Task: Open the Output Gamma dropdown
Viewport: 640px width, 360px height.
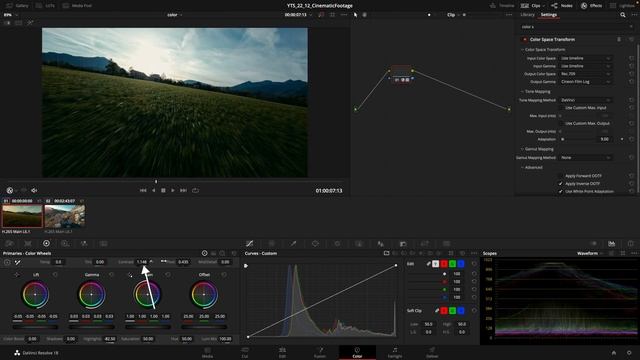Action: click(585, 82)
